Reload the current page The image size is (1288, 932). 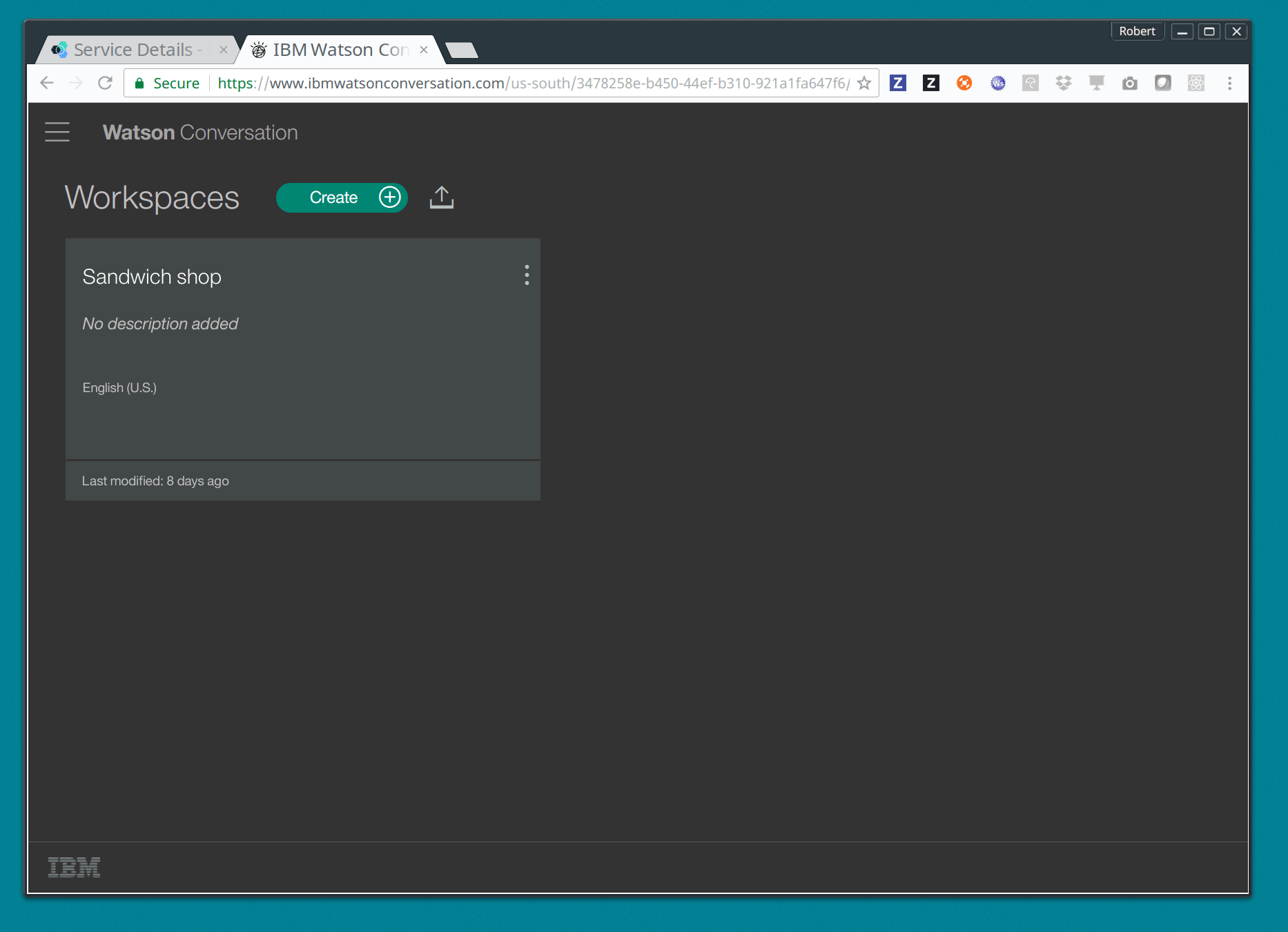click(x=105, y=84)
